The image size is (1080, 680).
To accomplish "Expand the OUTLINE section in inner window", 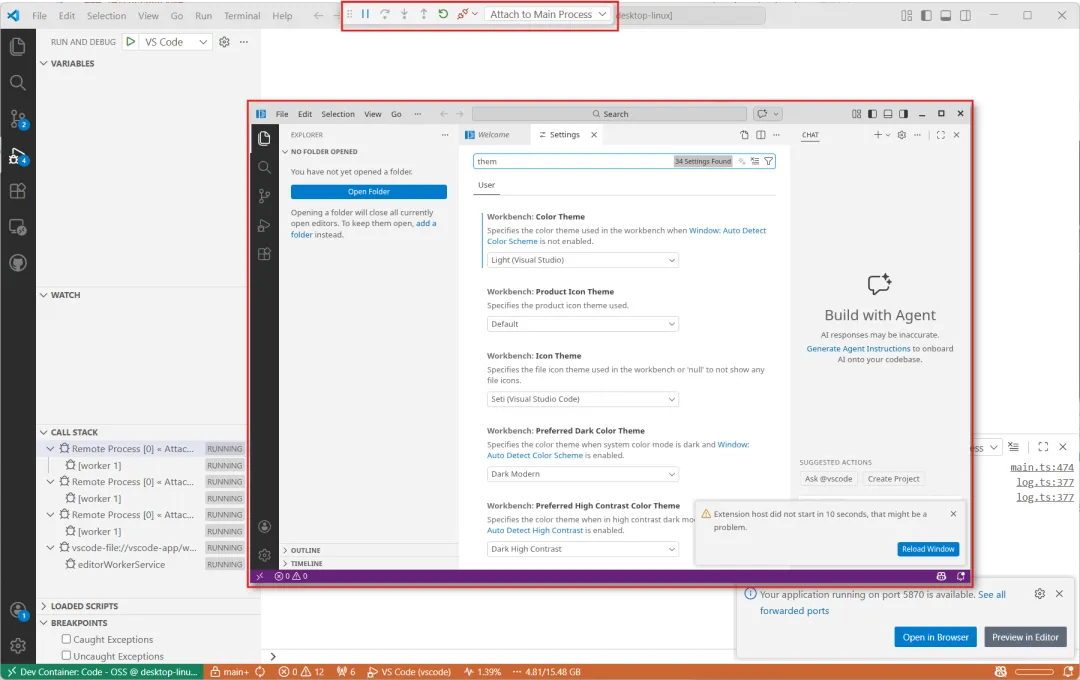I will coord(305,550).
